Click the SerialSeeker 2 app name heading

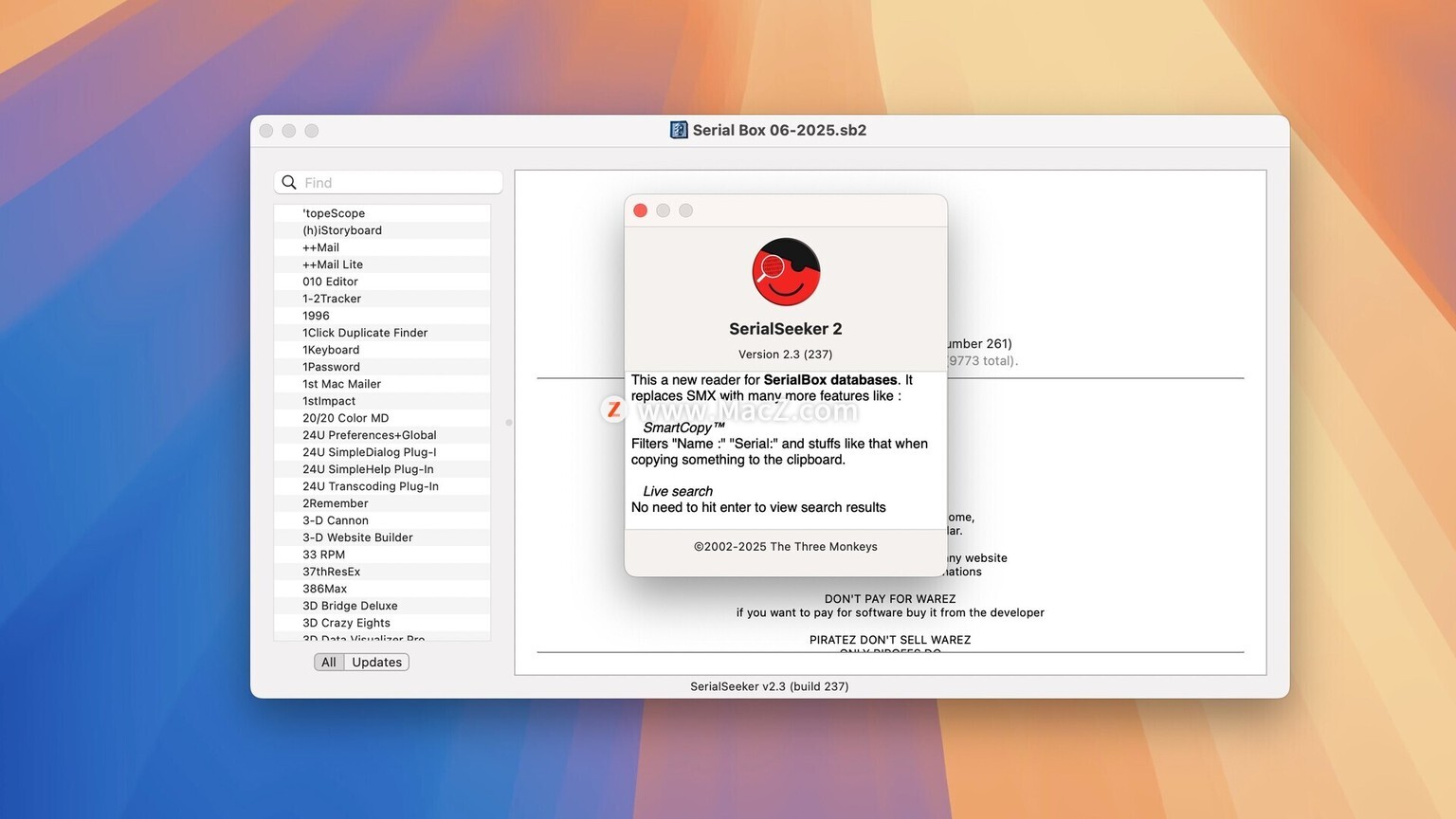tap(786, 329)
